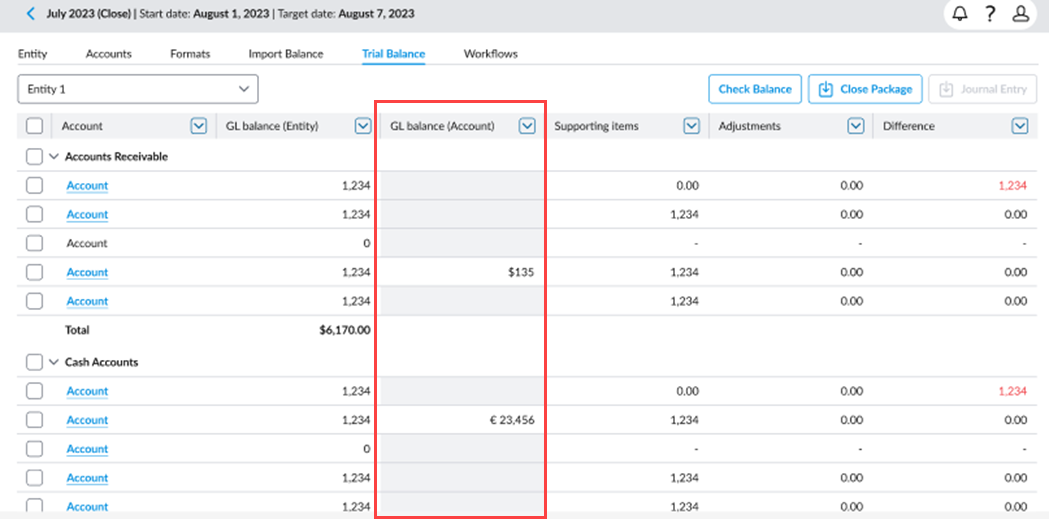Open the Entity 1 dropdown

point(138,89)
